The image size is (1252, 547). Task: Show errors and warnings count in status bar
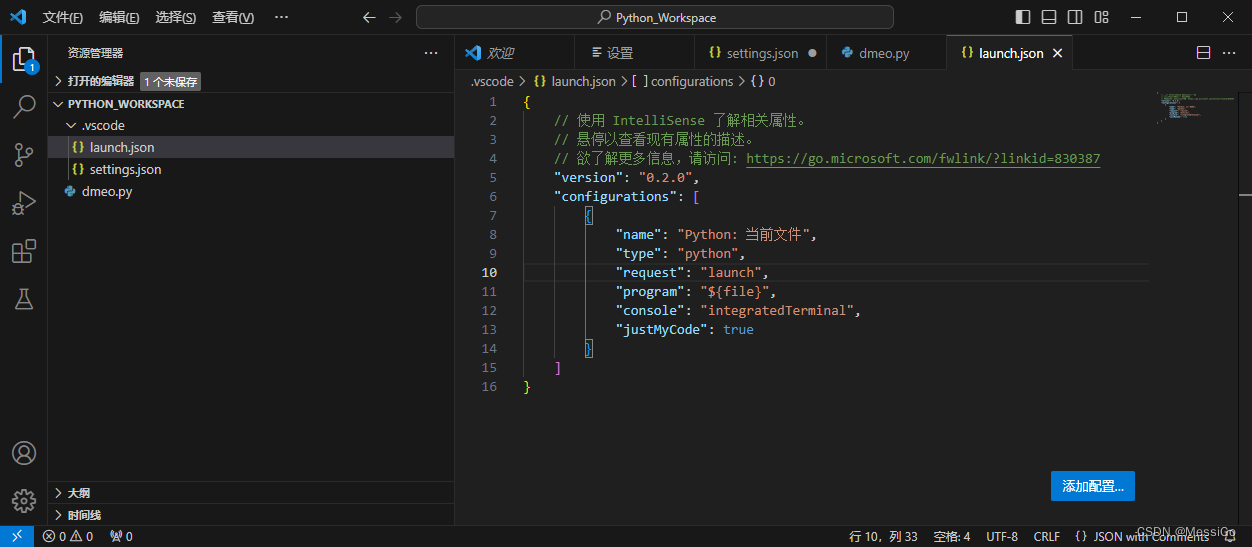(x=68, y=536)
